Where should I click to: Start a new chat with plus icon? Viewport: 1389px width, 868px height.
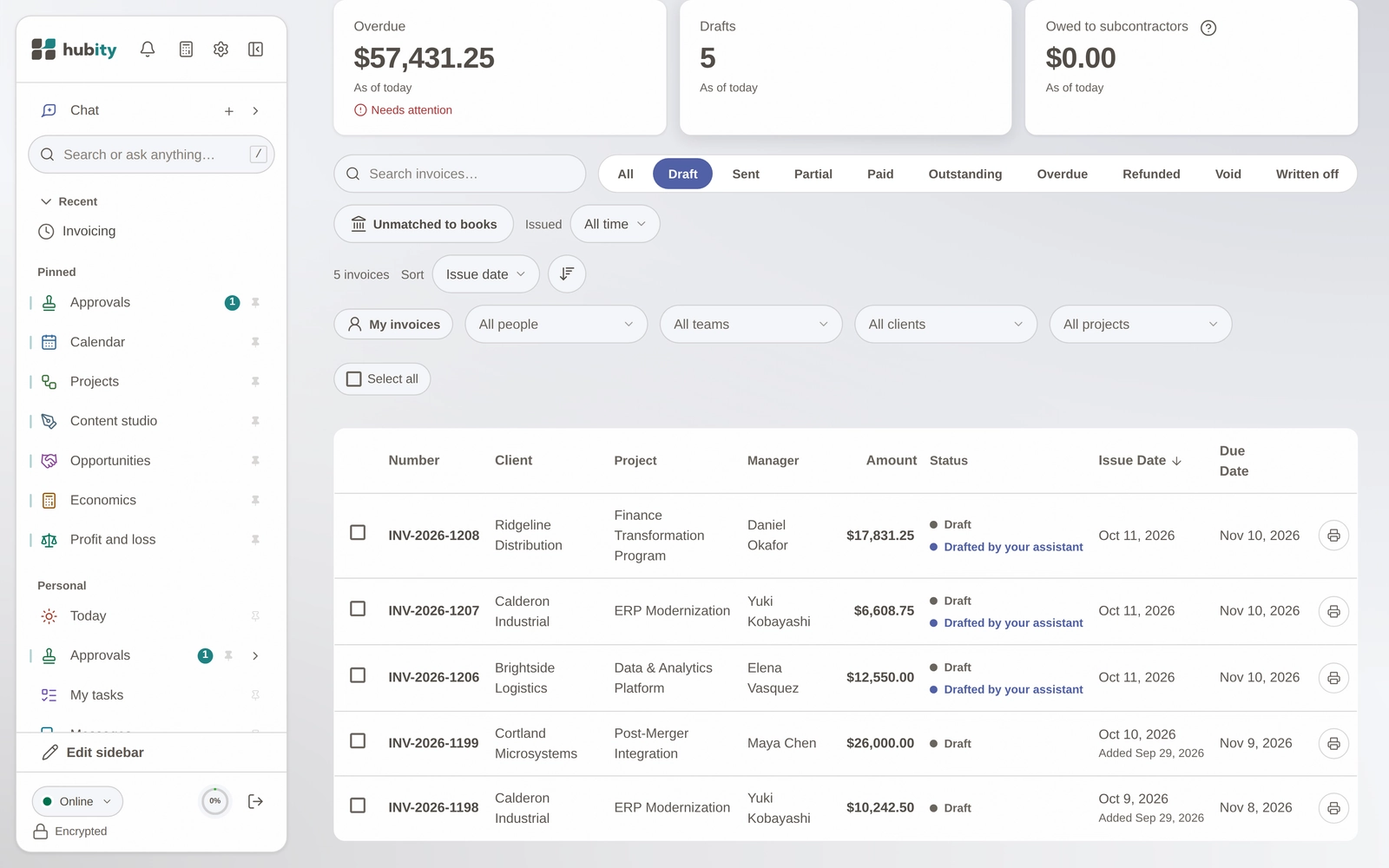coord(229,111)
